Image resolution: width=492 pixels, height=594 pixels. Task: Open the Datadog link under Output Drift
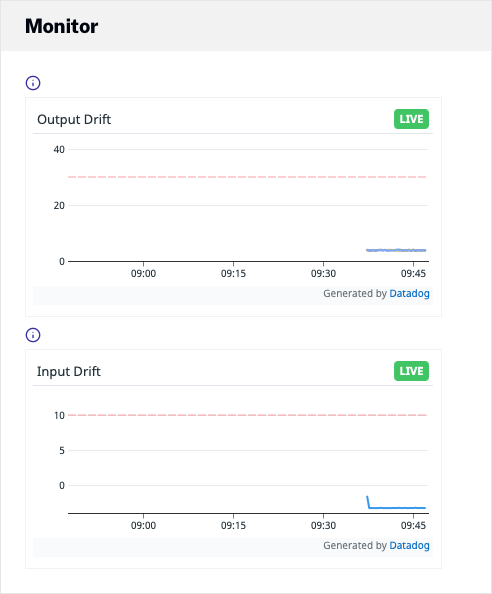(x=409, y=294)
